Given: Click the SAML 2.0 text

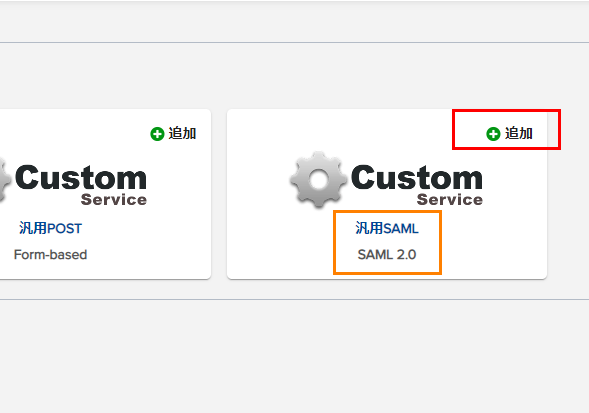Looking at the screenshot, I should pyautogui.click(x=387, y=255).
